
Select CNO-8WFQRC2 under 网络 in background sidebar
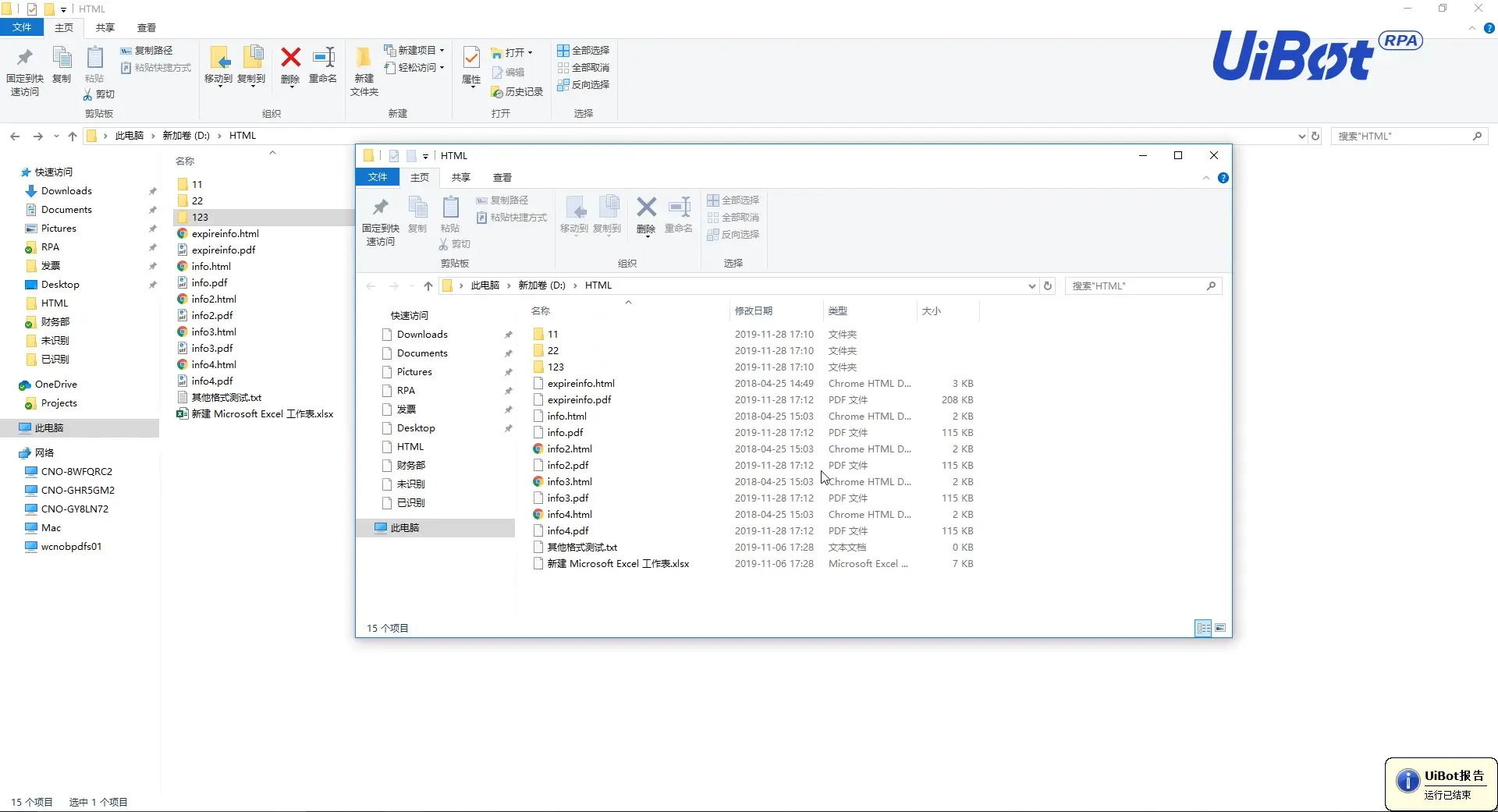coord(76,472)
